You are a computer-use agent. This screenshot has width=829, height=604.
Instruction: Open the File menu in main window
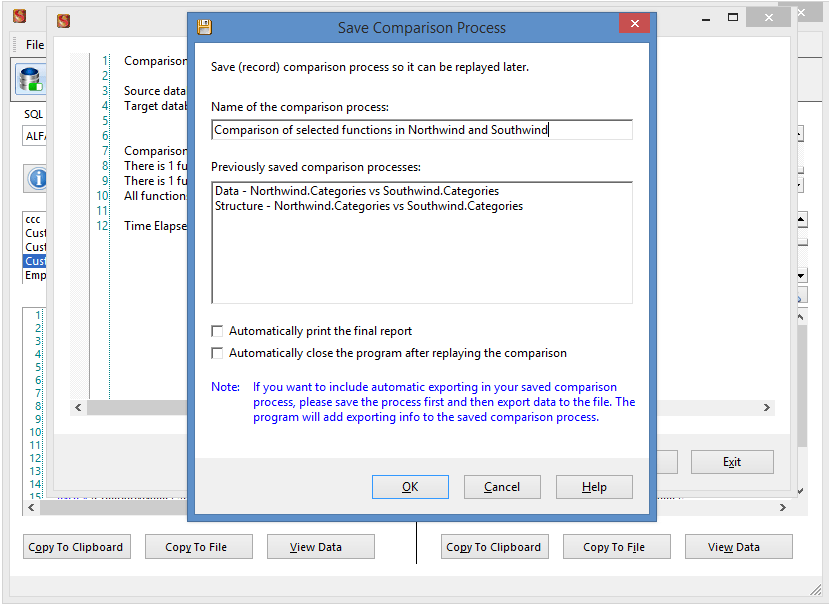[35, 45]
